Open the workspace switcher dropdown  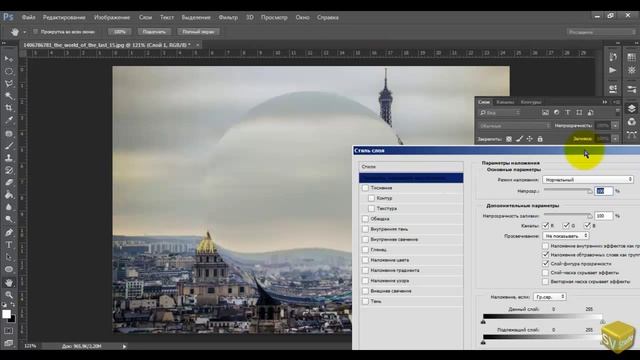601,32
